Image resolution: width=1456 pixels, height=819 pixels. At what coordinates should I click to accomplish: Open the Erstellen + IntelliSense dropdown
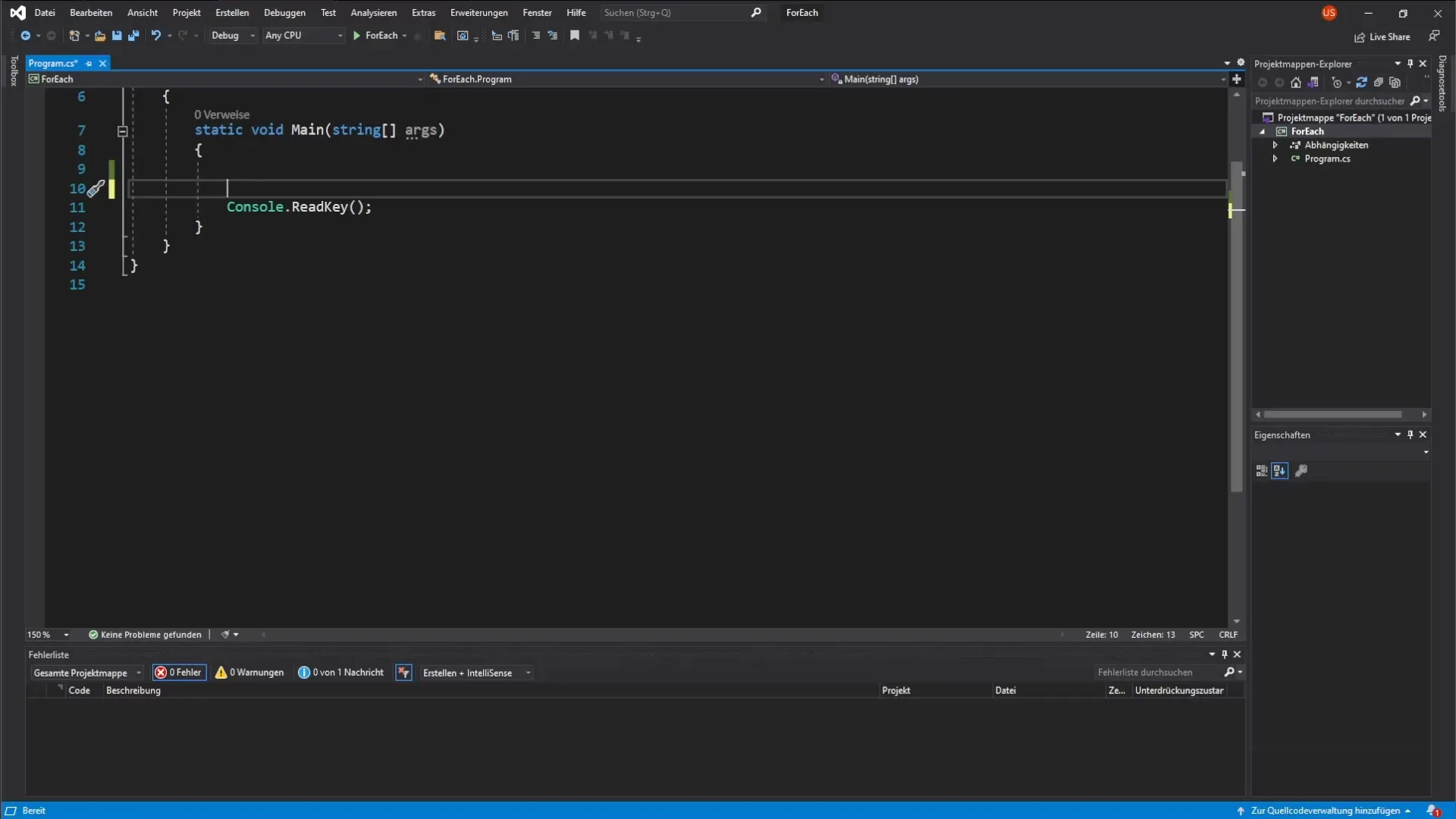[475, 673]
